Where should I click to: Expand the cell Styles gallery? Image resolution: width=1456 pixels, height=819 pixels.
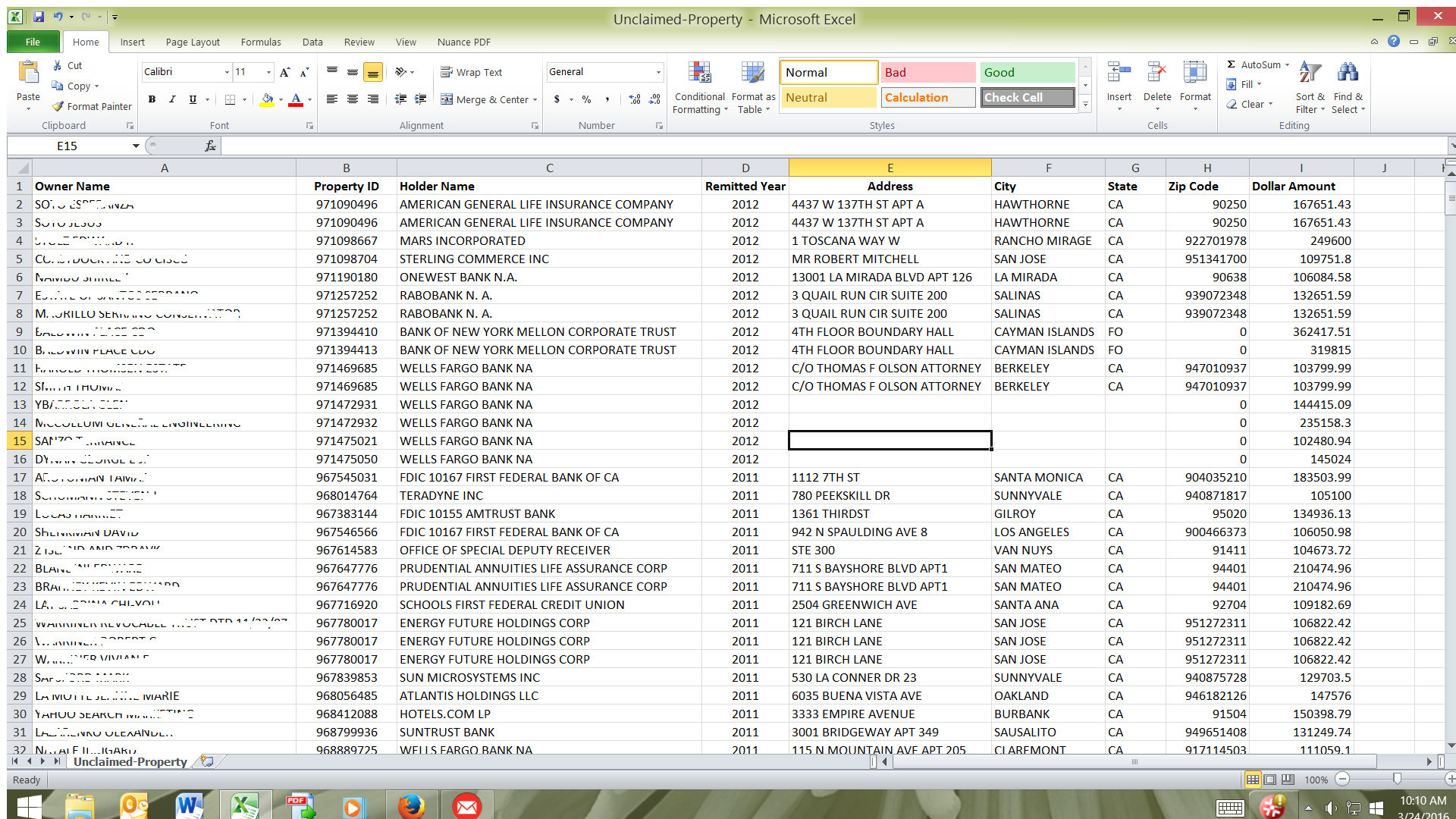[1085, 105]
